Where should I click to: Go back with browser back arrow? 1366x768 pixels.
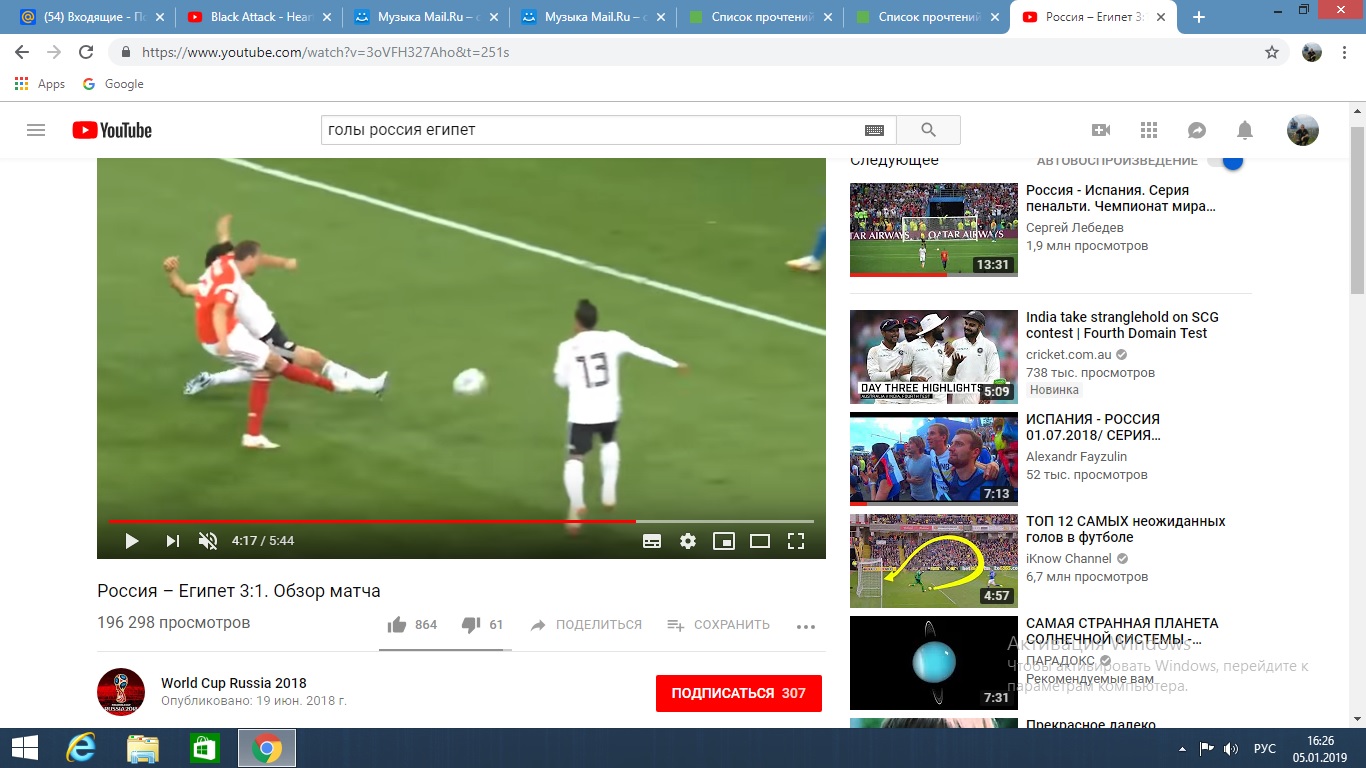pos(22,52)
